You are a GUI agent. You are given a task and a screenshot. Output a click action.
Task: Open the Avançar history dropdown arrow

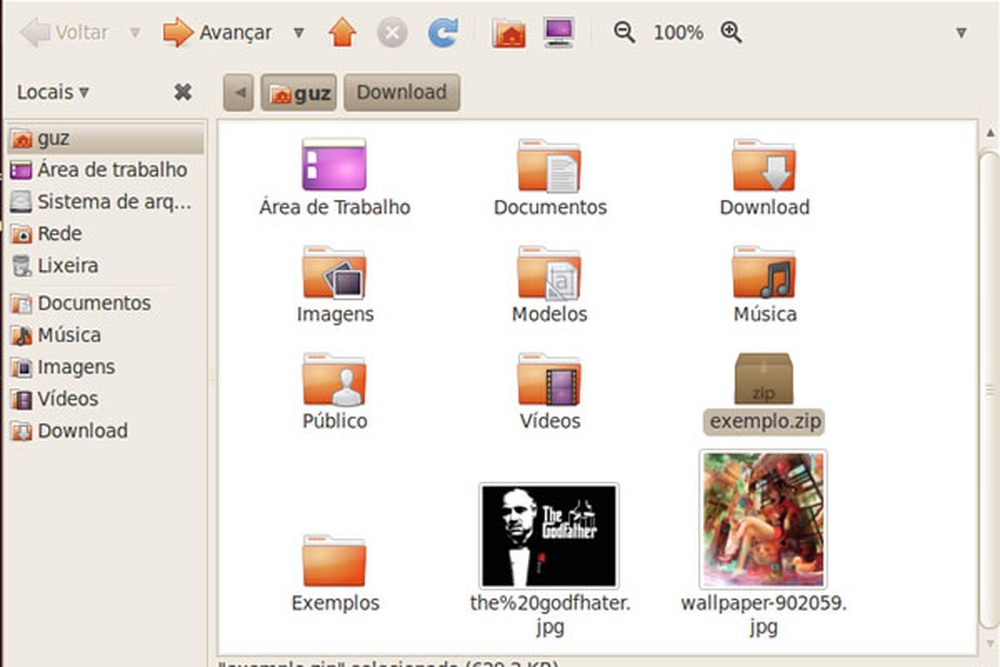[x=298, y=33]
